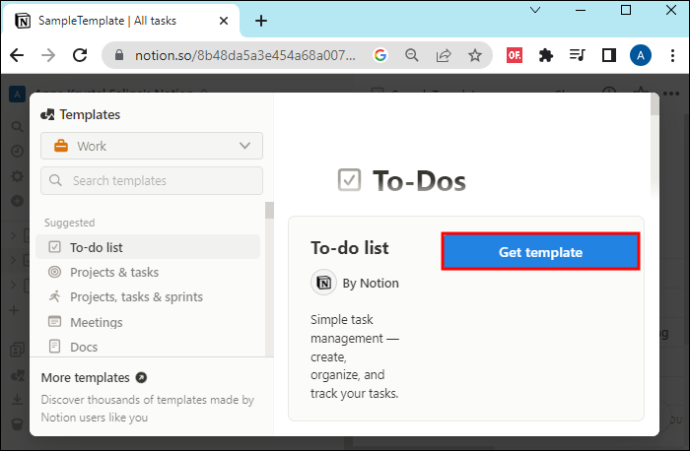Click the By Notion author link

[x=371, y=283]
